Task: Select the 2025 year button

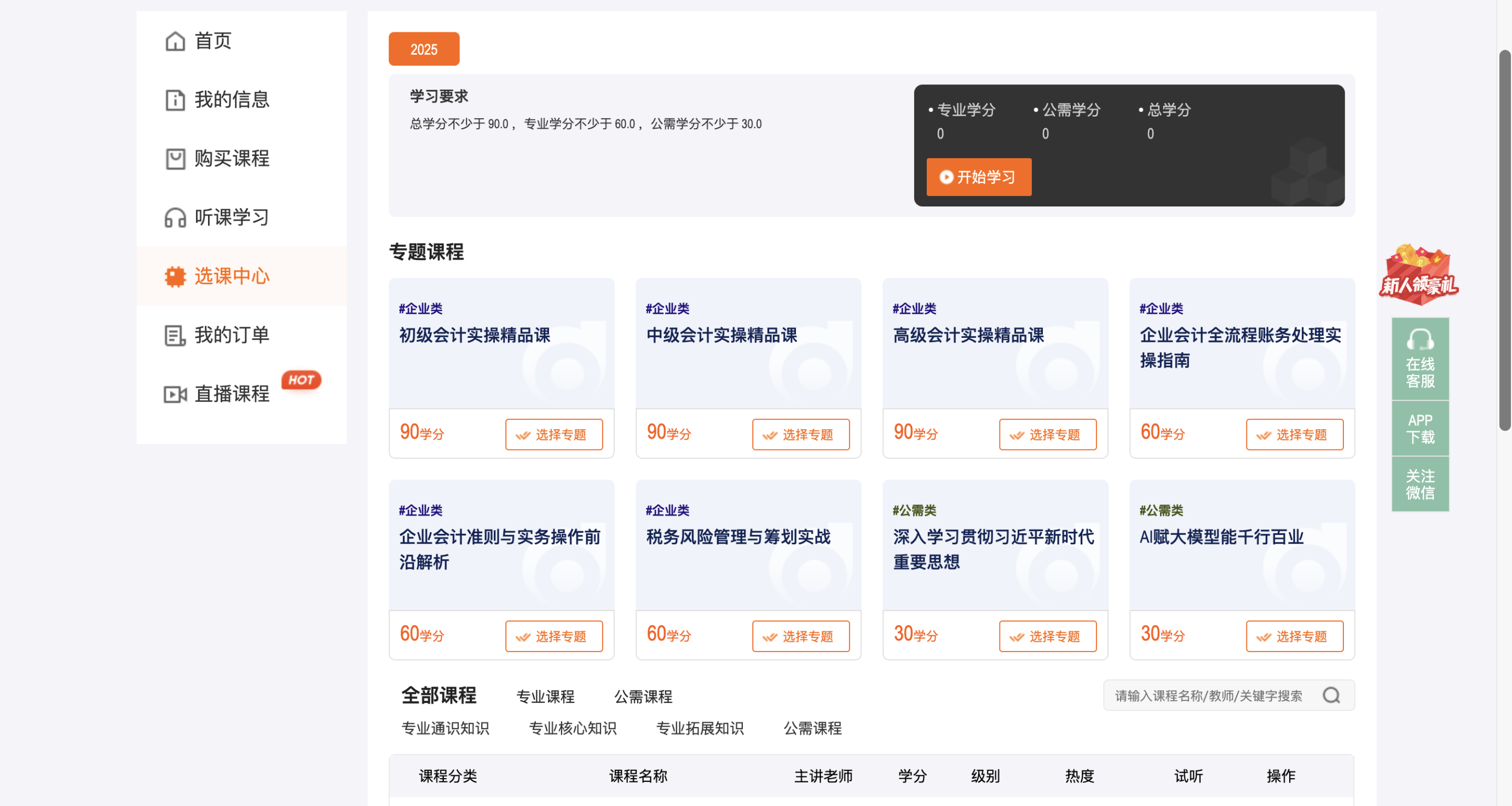Action: [x=424, y=49]
